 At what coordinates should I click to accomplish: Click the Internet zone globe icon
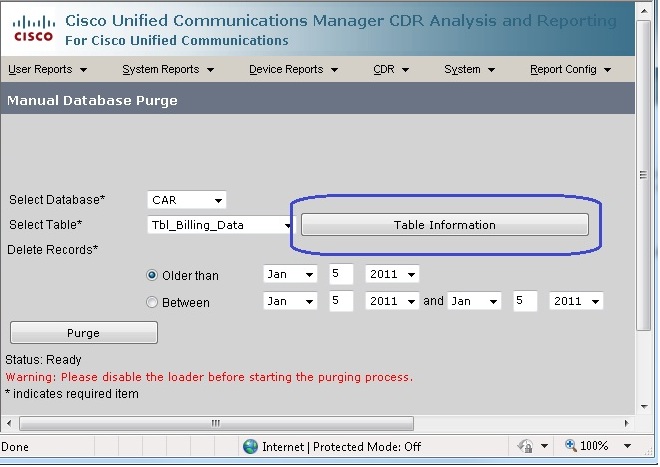point(250,446)
